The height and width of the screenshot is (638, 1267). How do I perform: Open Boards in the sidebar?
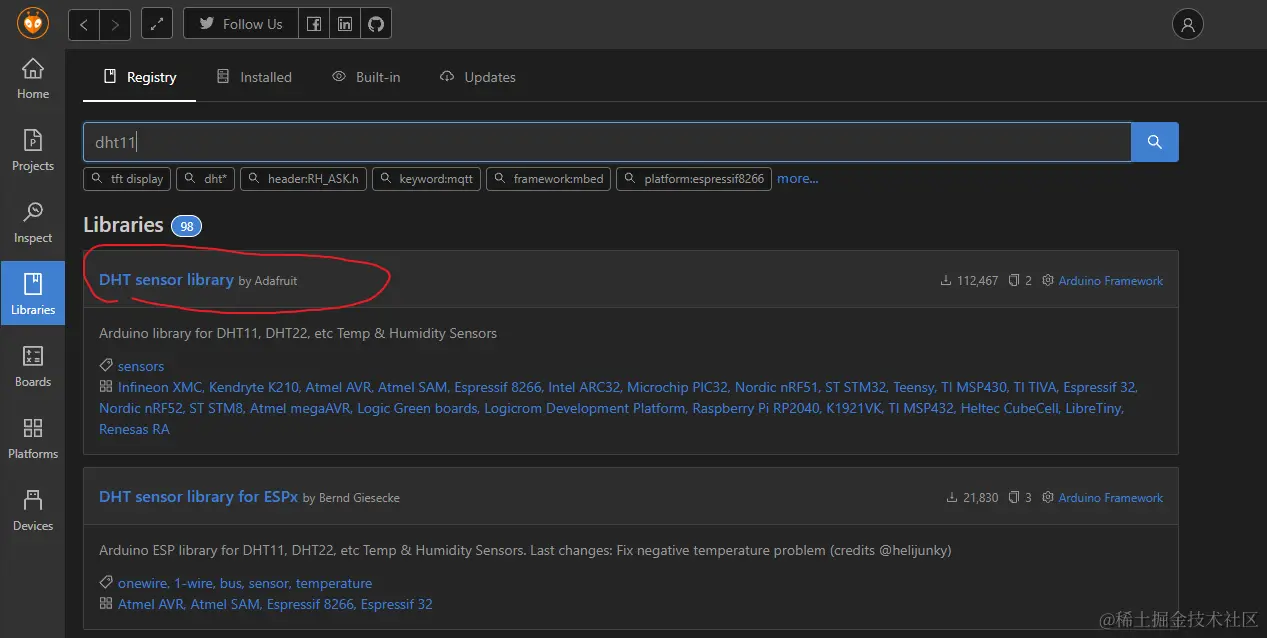pos(33,366)
